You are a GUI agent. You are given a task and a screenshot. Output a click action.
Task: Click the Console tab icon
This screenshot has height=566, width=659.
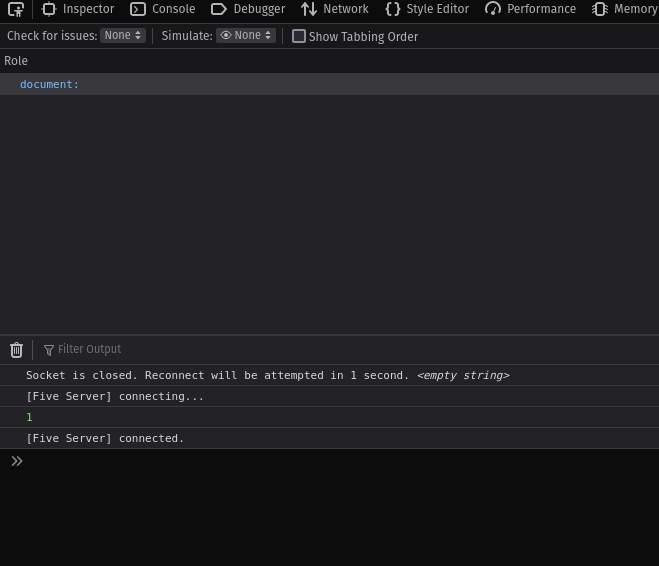coord(138,9)
